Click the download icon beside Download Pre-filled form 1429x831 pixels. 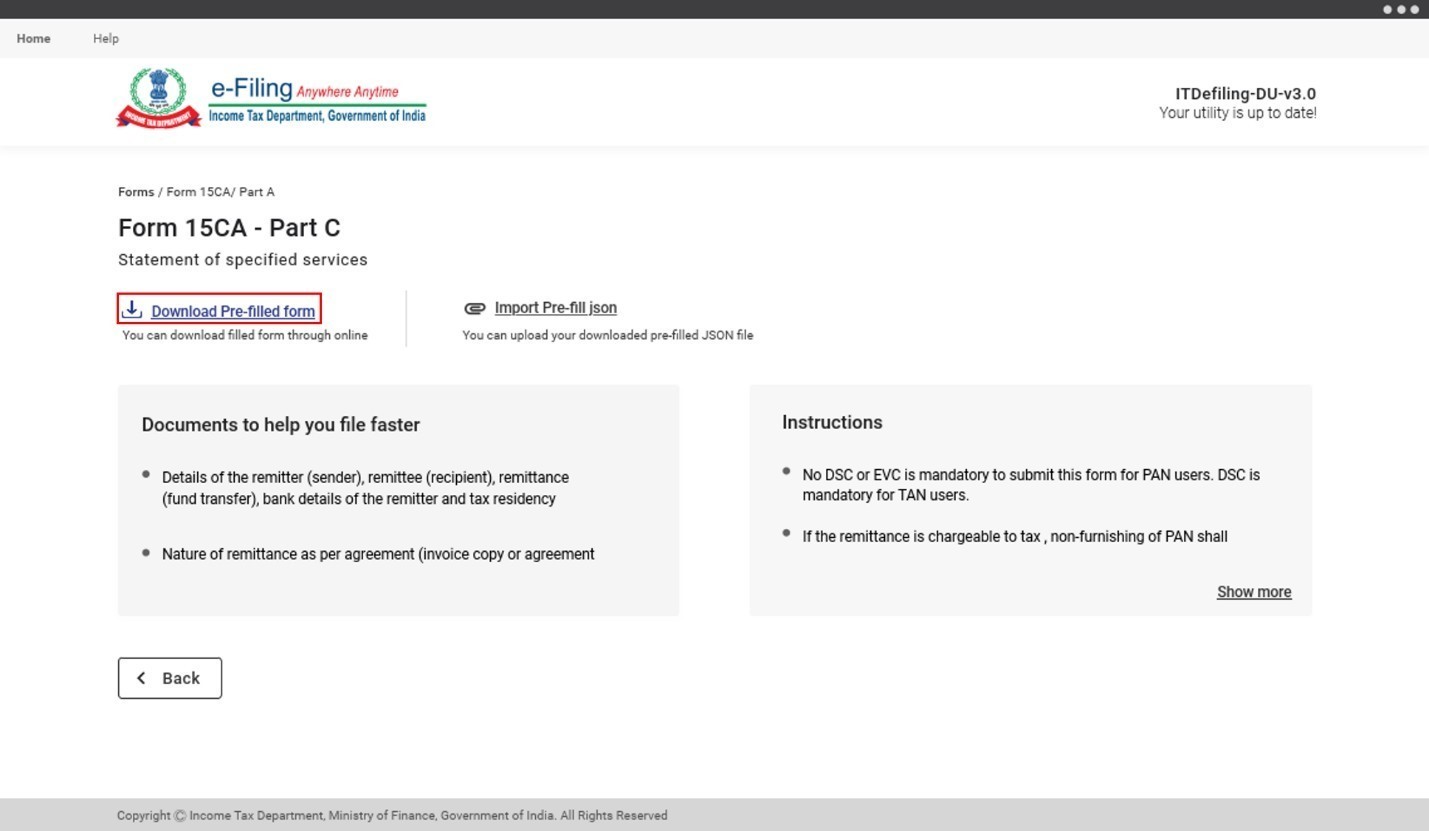point(132,310)
